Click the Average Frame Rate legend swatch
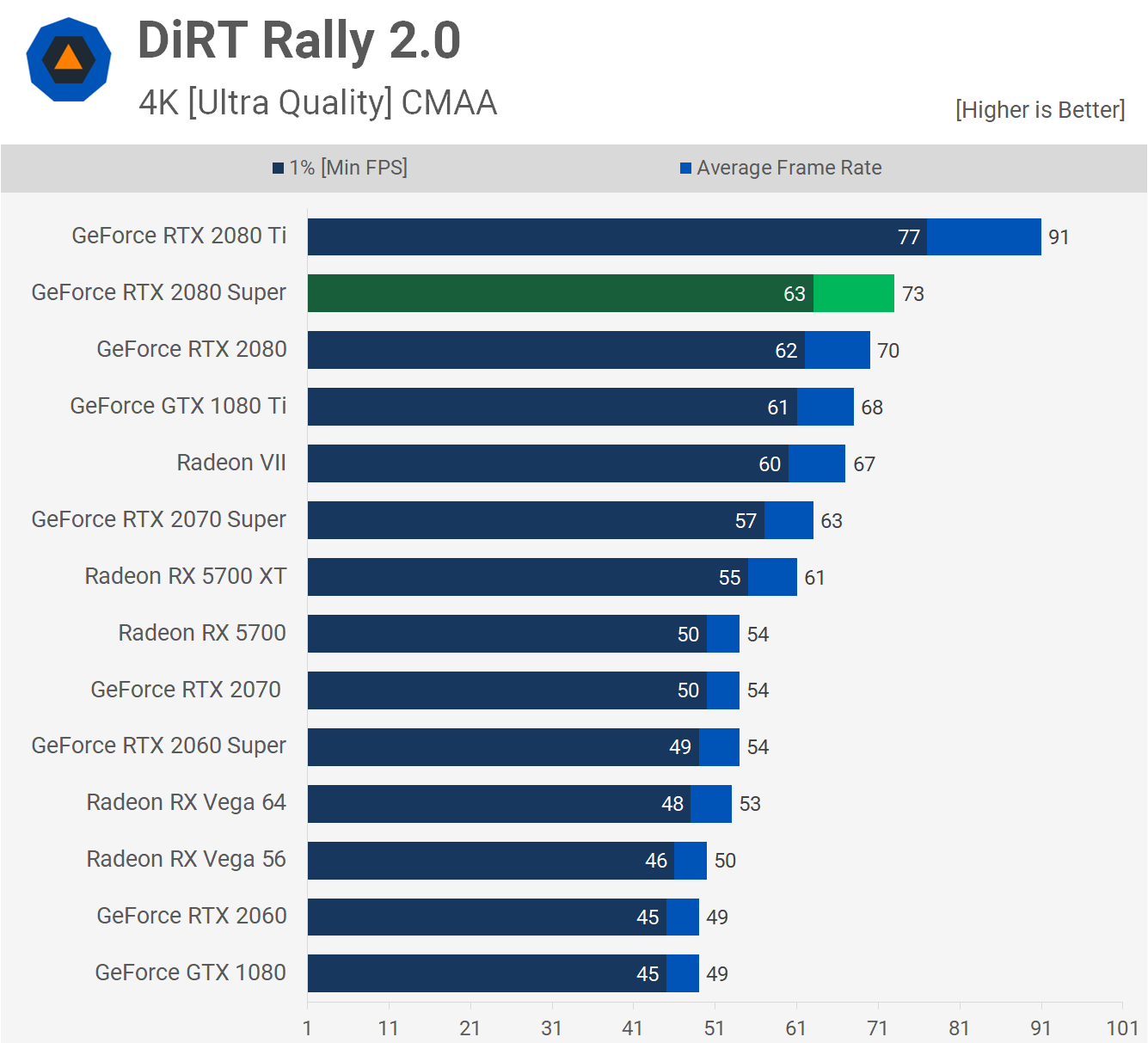Image resolution: width=1148 pixels, height=1043 pixels. (685, 169)
